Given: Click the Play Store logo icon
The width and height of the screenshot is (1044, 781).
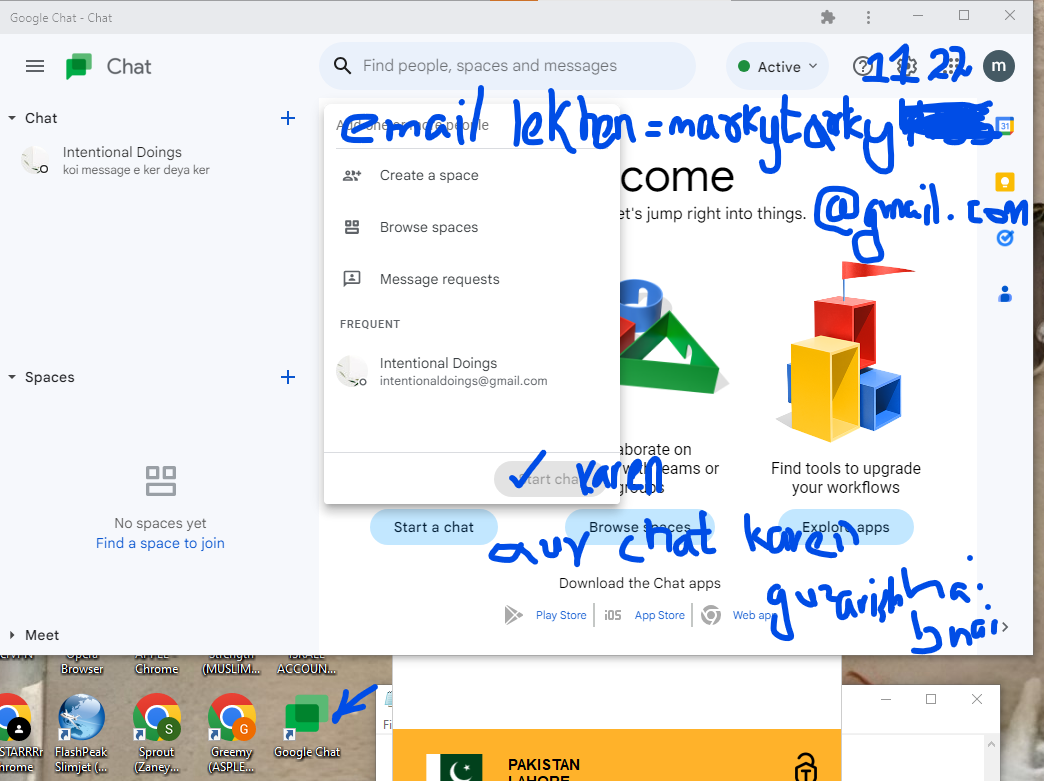Looking at the screenshot, I should coord(513,615).
